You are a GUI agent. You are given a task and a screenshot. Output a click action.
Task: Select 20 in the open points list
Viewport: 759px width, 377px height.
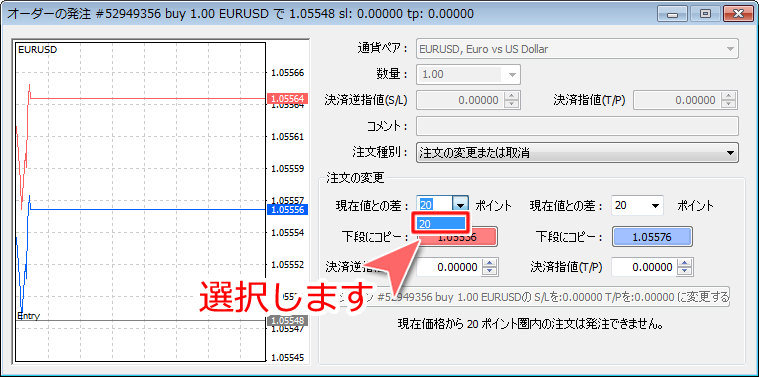coord(440,224)
